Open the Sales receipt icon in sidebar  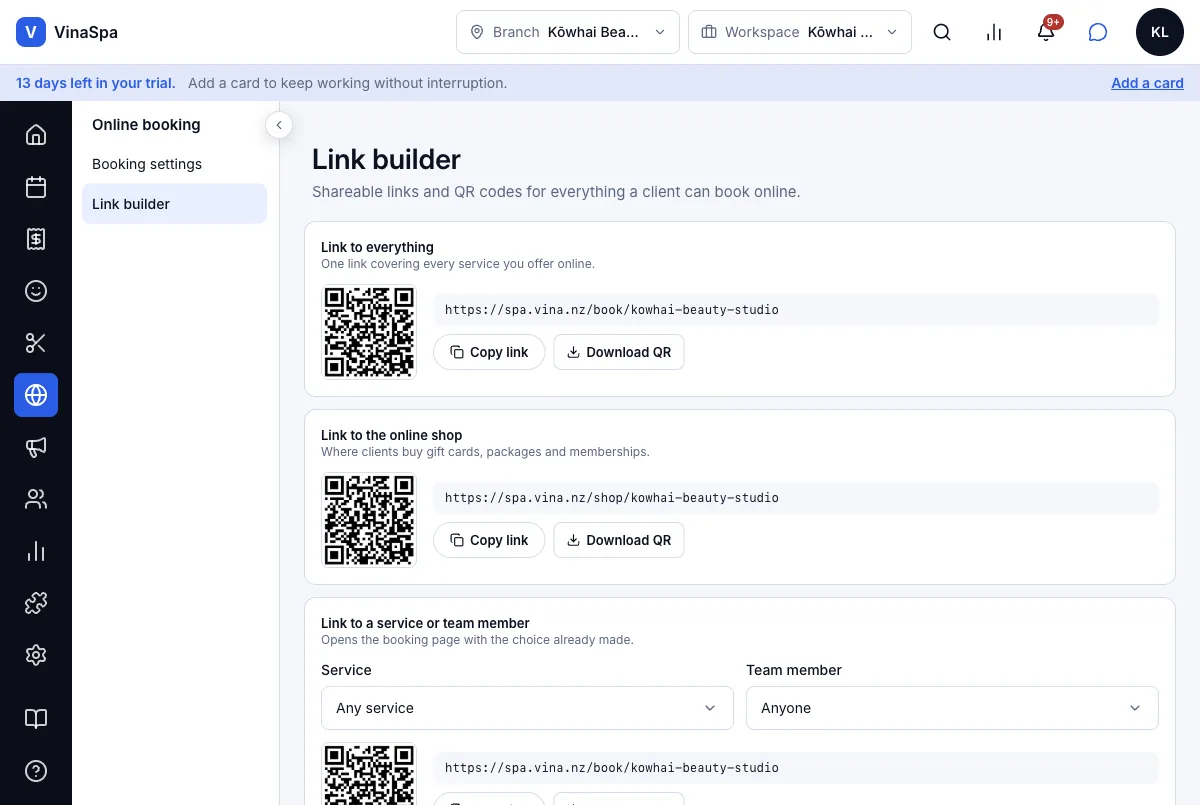click(36, 239)
